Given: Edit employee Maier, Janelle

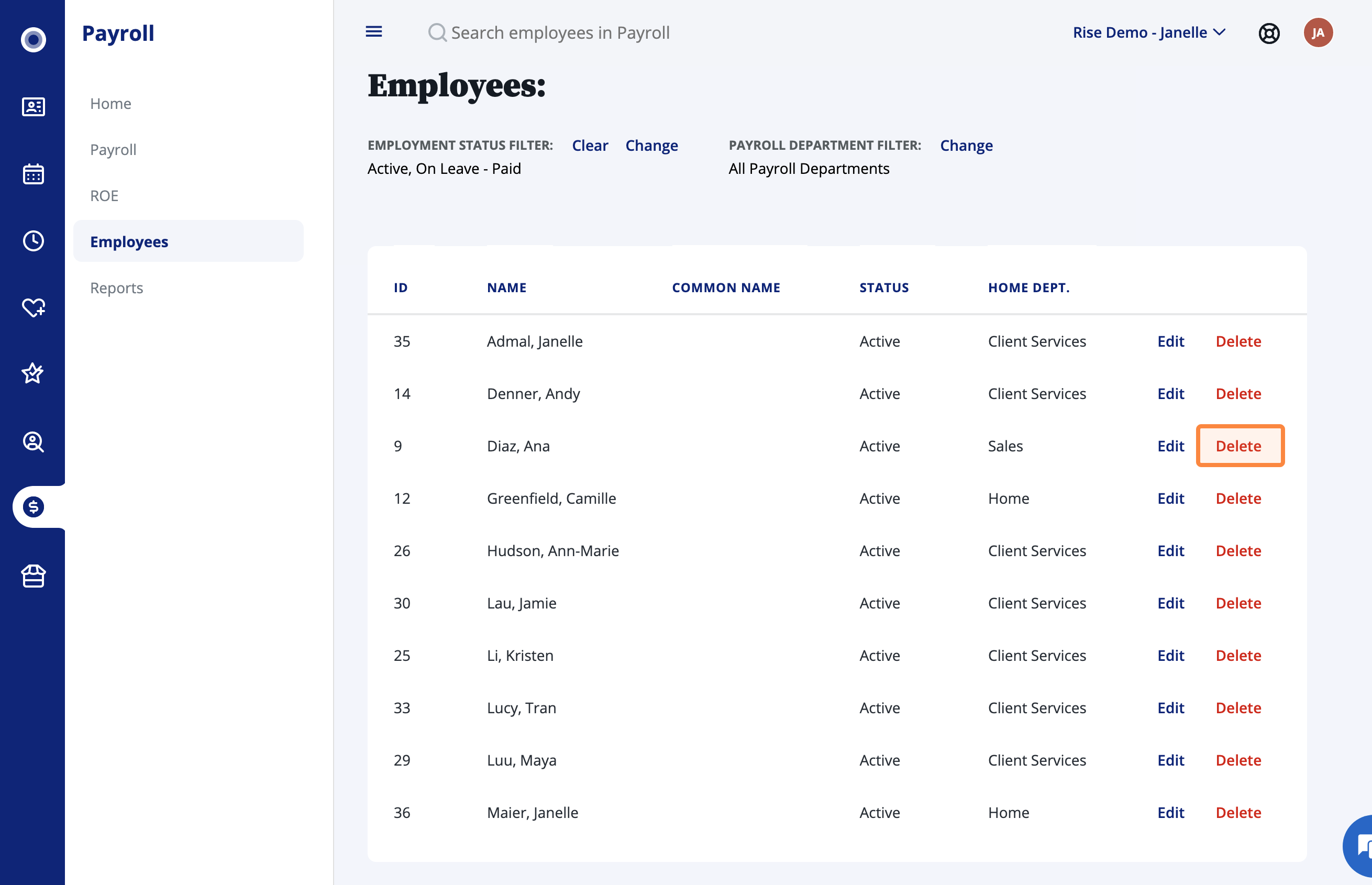Looking at the screenshot, I should point(1171,812).
